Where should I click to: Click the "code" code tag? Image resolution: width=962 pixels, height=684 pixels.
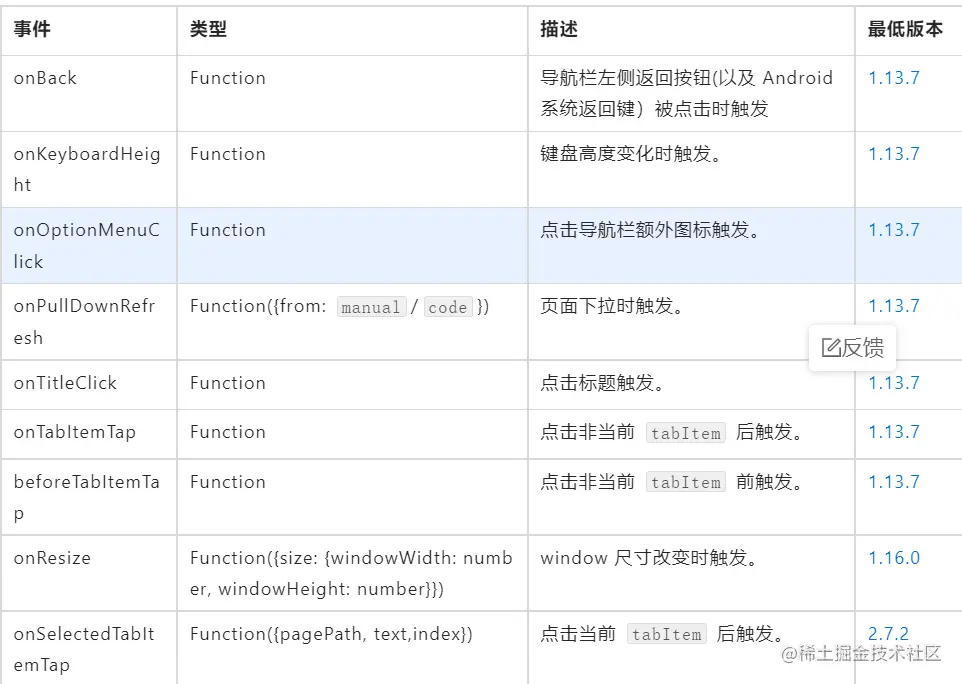click(447, 308)
